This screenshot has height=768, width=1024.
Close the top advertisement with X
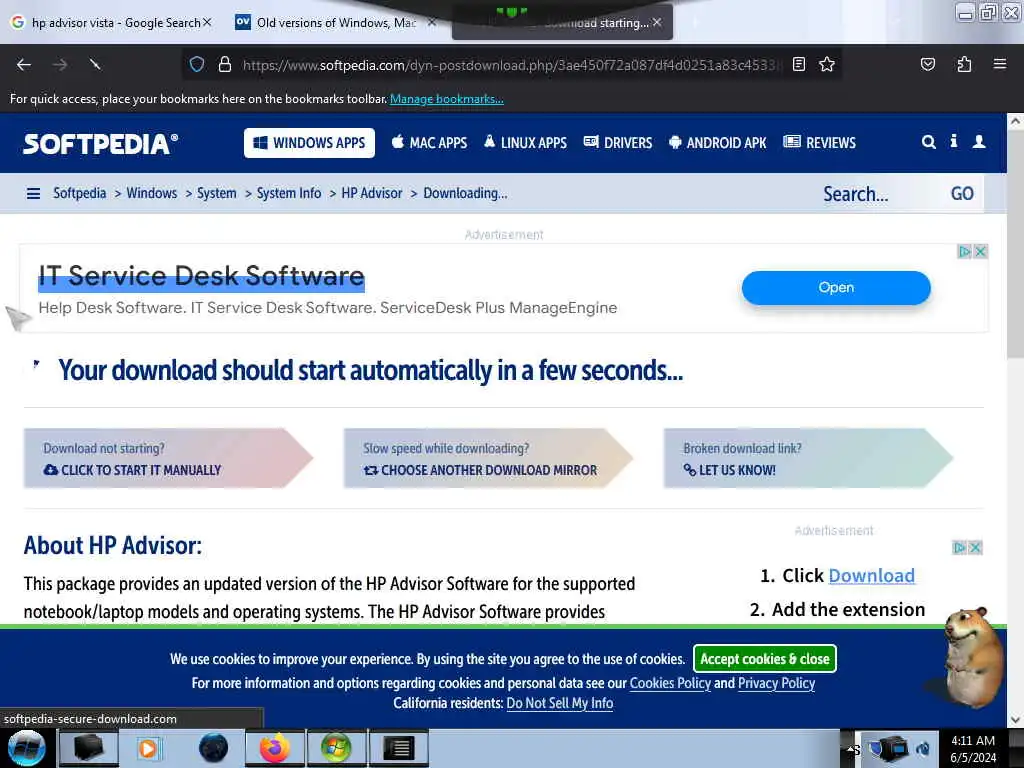[980, 251]
